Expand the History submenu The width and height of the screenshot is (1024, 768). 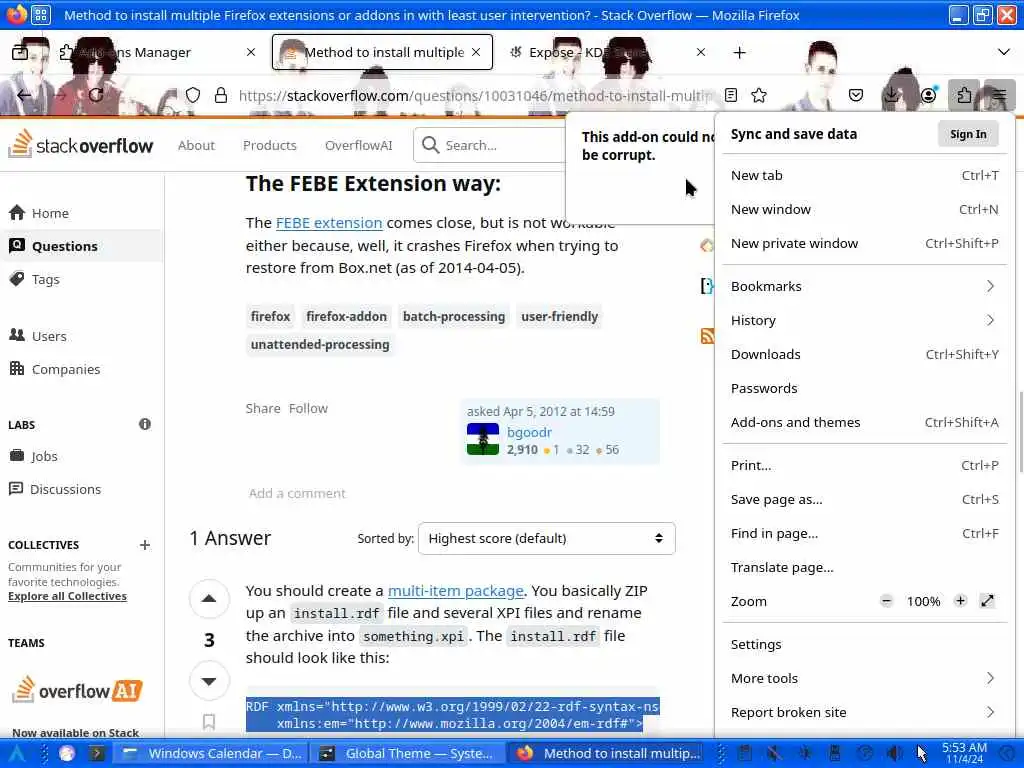coord(863,320)
